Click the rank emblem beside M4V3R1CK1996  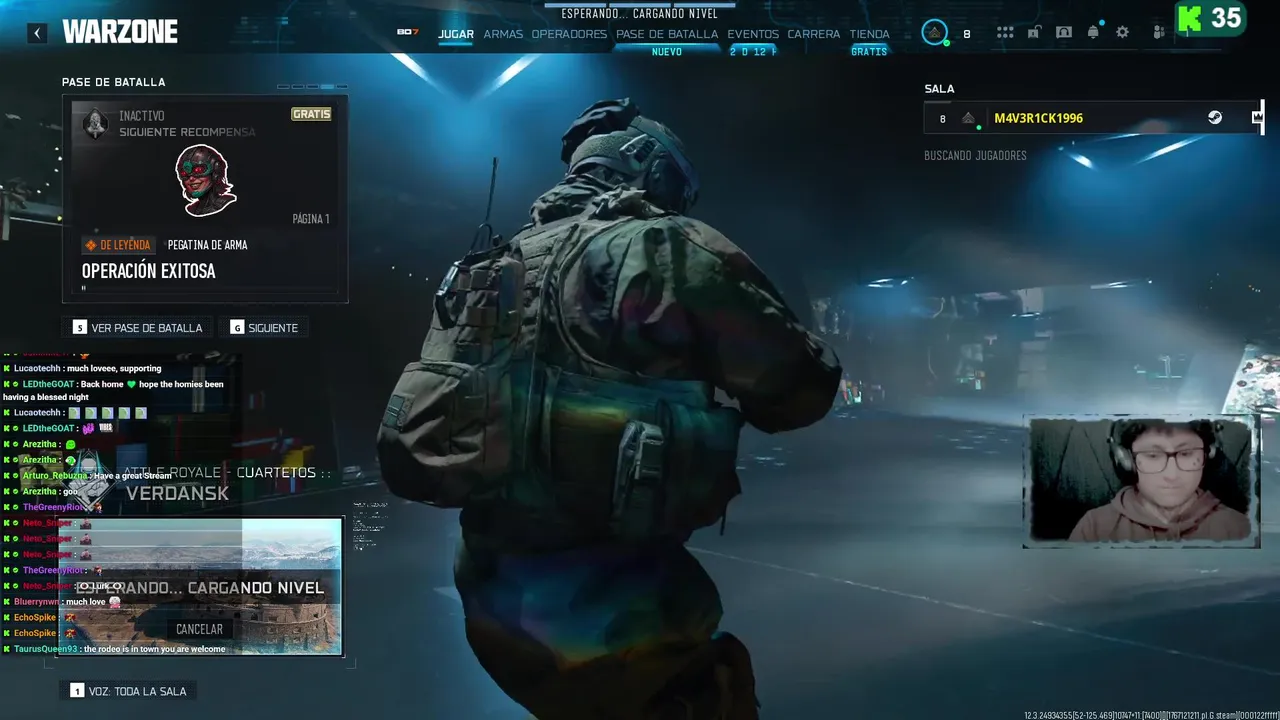[968, 118]
